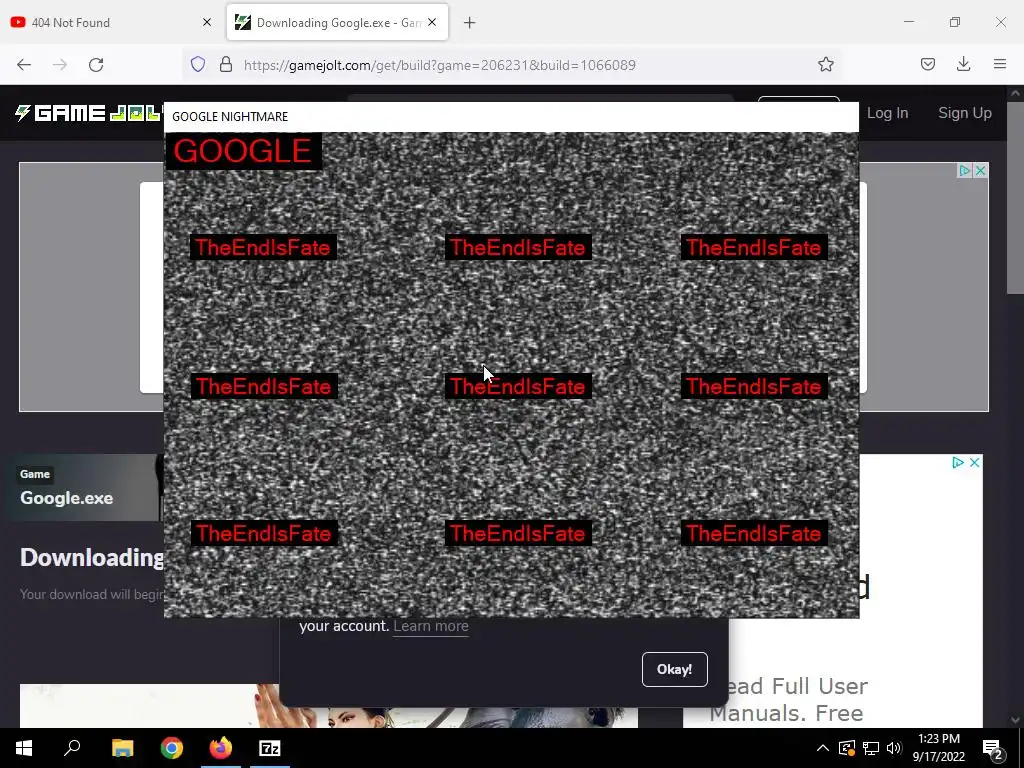Open the tracking protection shield icon
Screen dimensions: 1024x768
click(198, 64)
